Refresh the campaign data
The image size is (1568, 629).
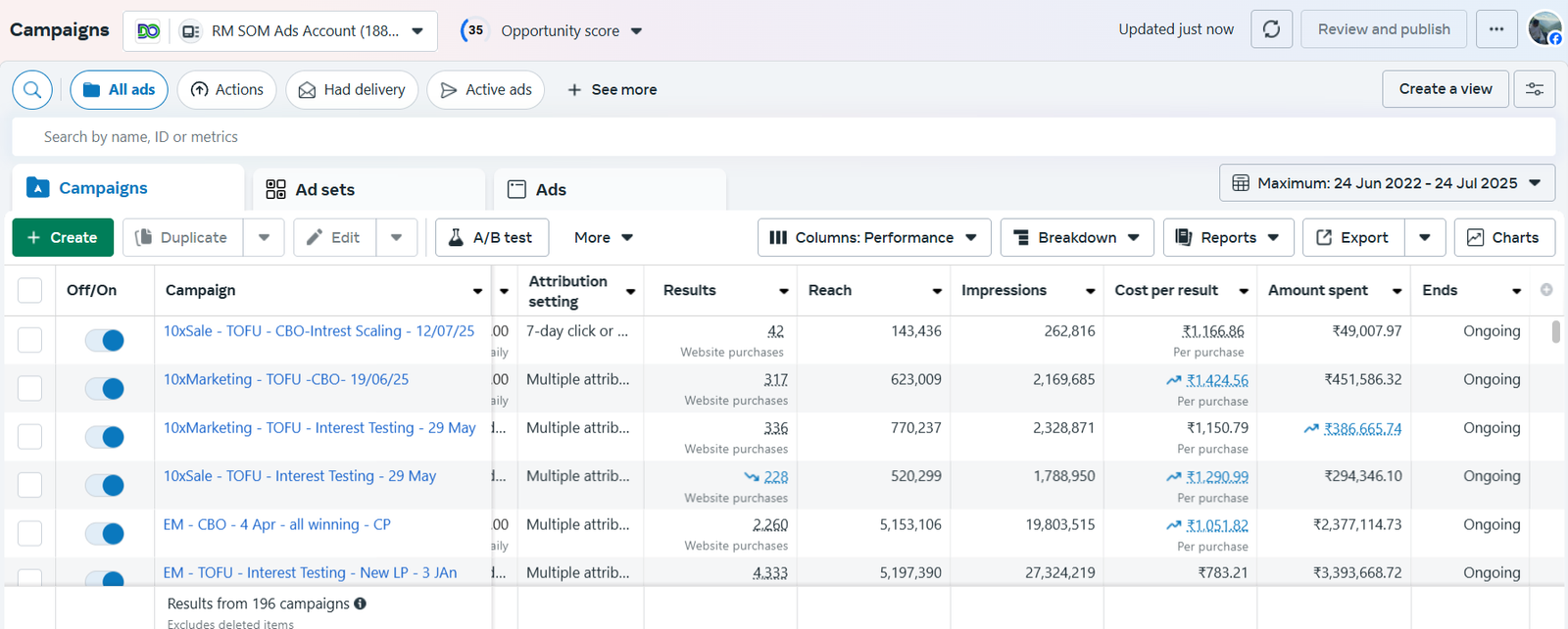pos(1271,29)
